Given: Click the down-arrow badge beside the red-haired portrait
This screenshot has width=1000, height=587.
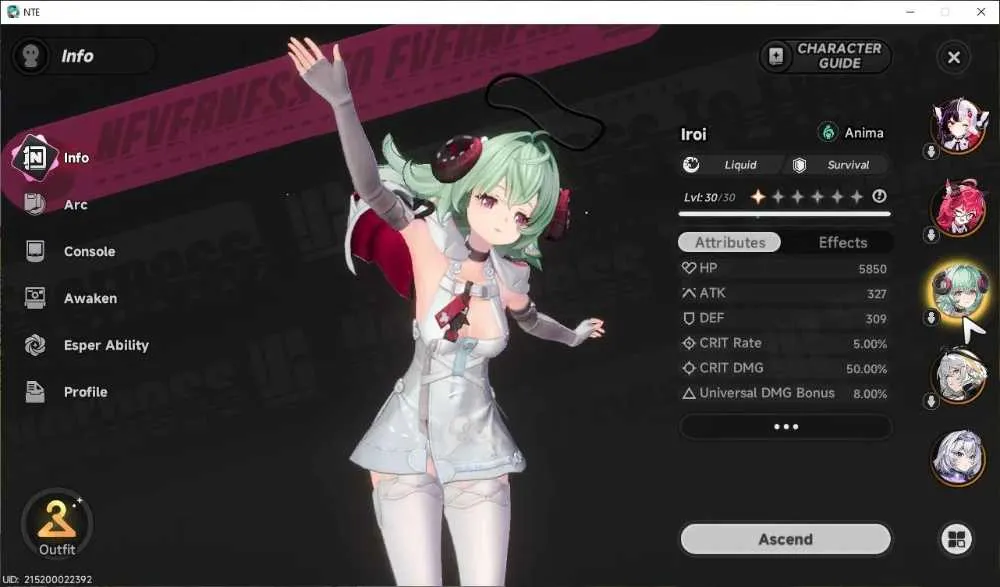Looking at the screenshot, I should click(931, 235).
